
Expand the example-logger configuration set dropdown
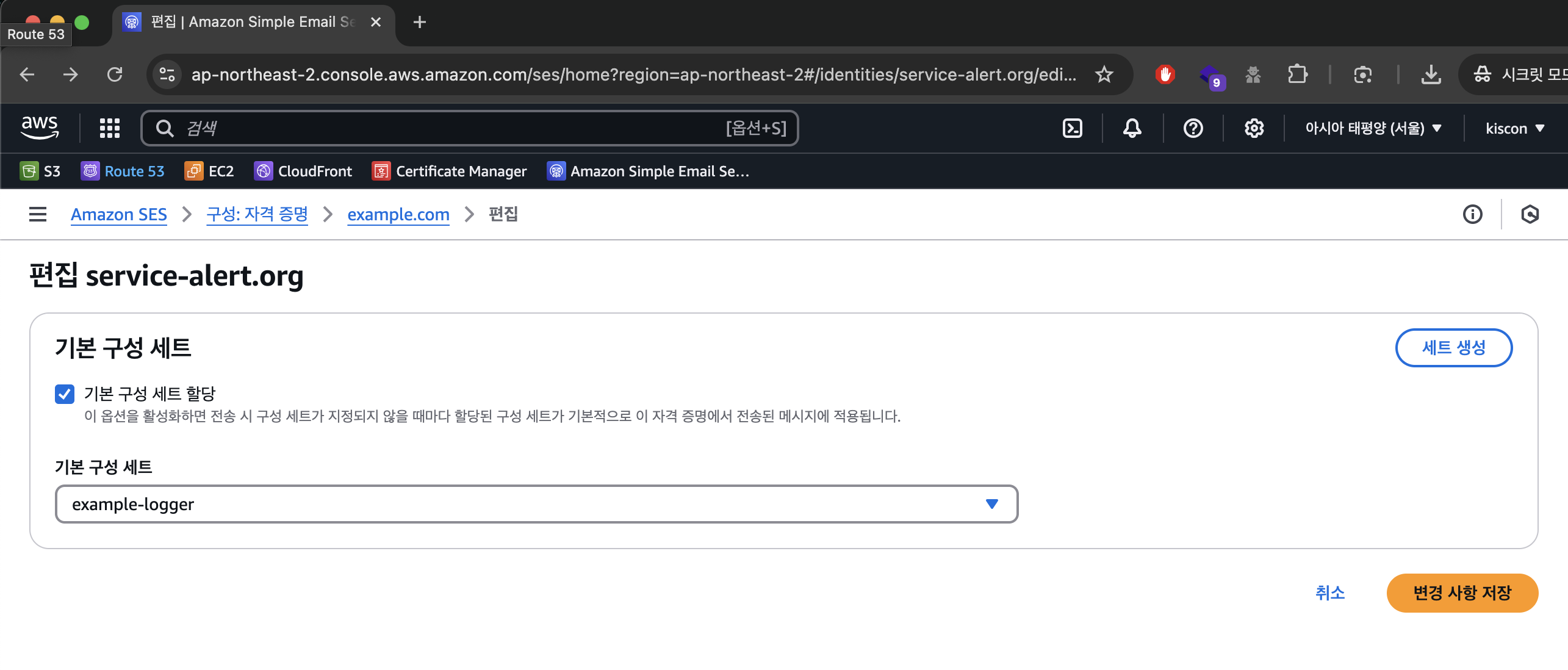point(536,504)
